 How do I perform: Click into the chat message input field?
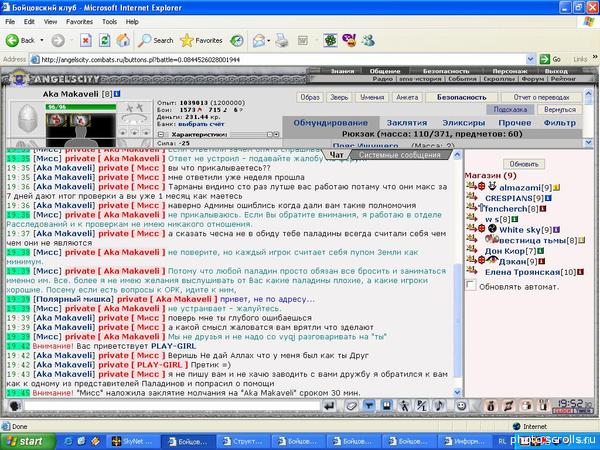[172, 406]
